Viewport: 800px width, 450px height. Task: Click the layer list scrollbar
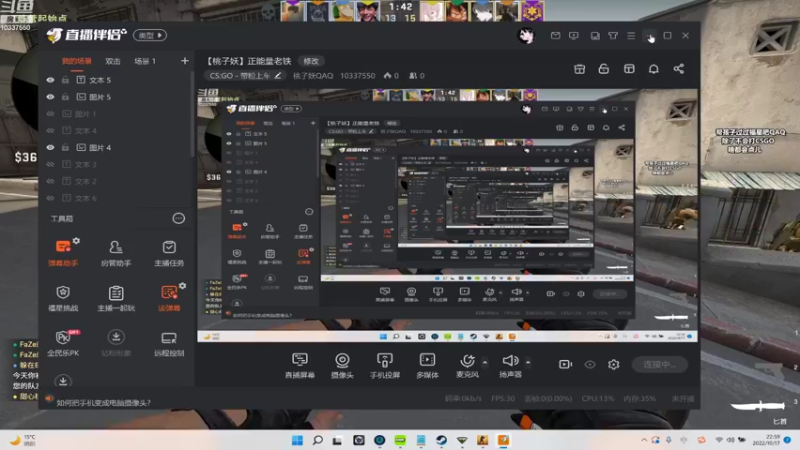point(192,115)
